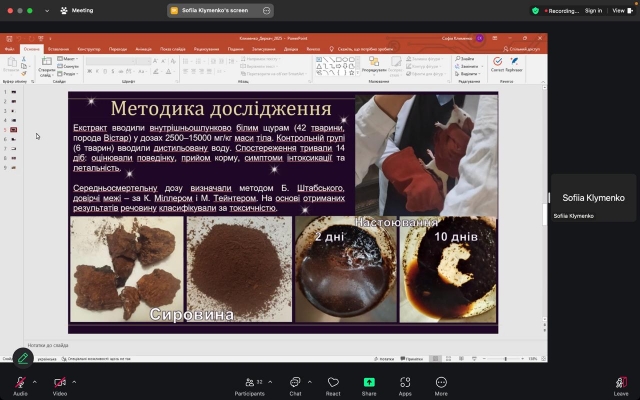
Task: Switch to the Переходи ribbon tab
Action: pyautogui.click(x=118, y=49)
